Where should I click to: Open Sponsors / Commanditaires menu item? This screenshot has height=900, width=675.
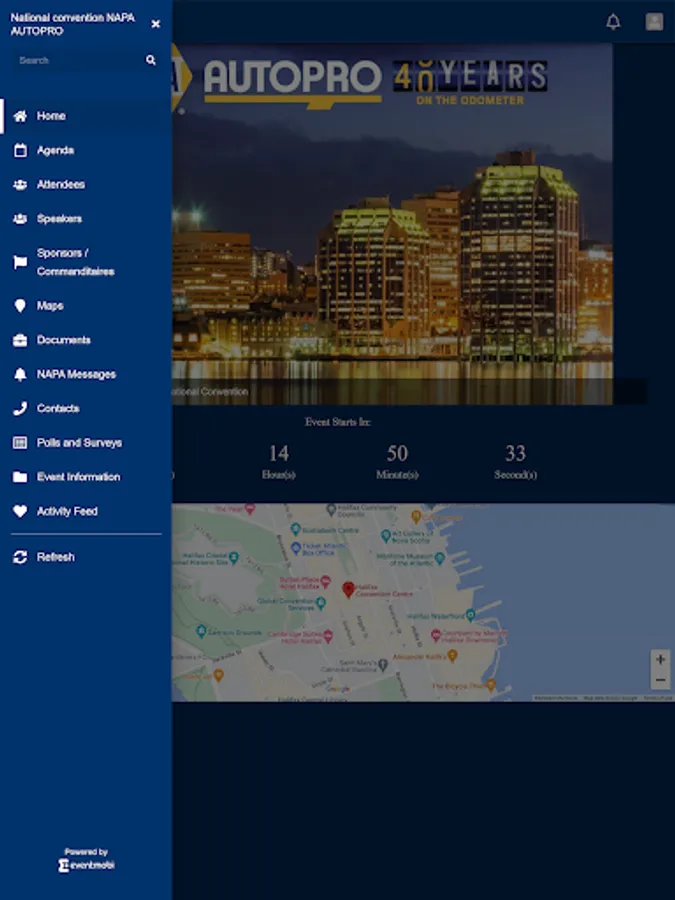coord(86,262)
